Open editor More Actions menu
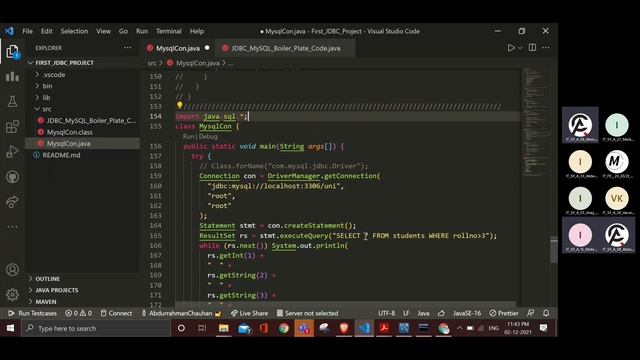Screen dimensions: 640x360 pos(546,48)
